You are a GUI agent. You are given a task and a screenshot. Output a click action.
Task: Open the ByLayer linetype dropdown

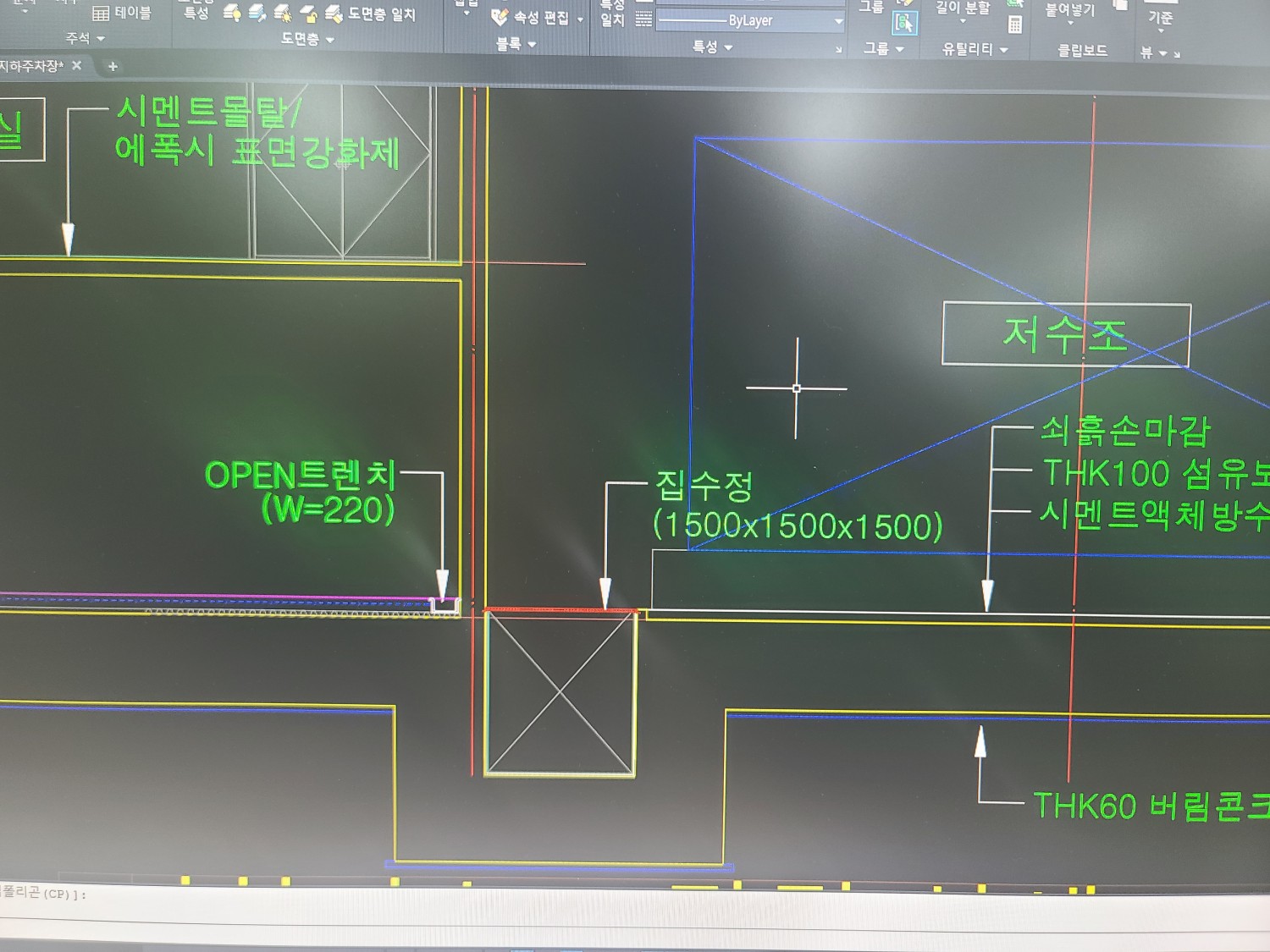click(838, 21)
